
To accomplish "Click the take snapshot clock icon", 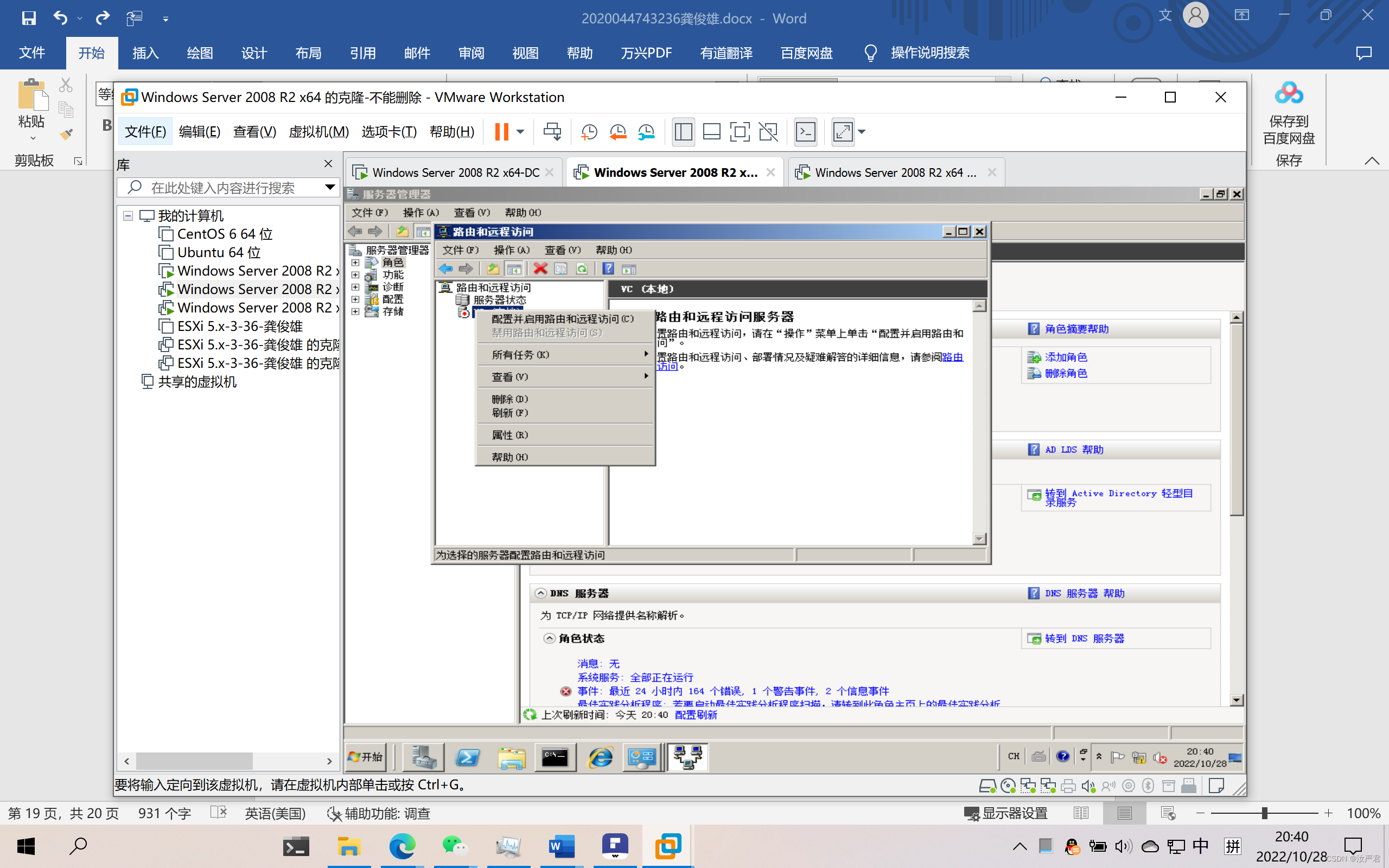I will click(589, 131).
